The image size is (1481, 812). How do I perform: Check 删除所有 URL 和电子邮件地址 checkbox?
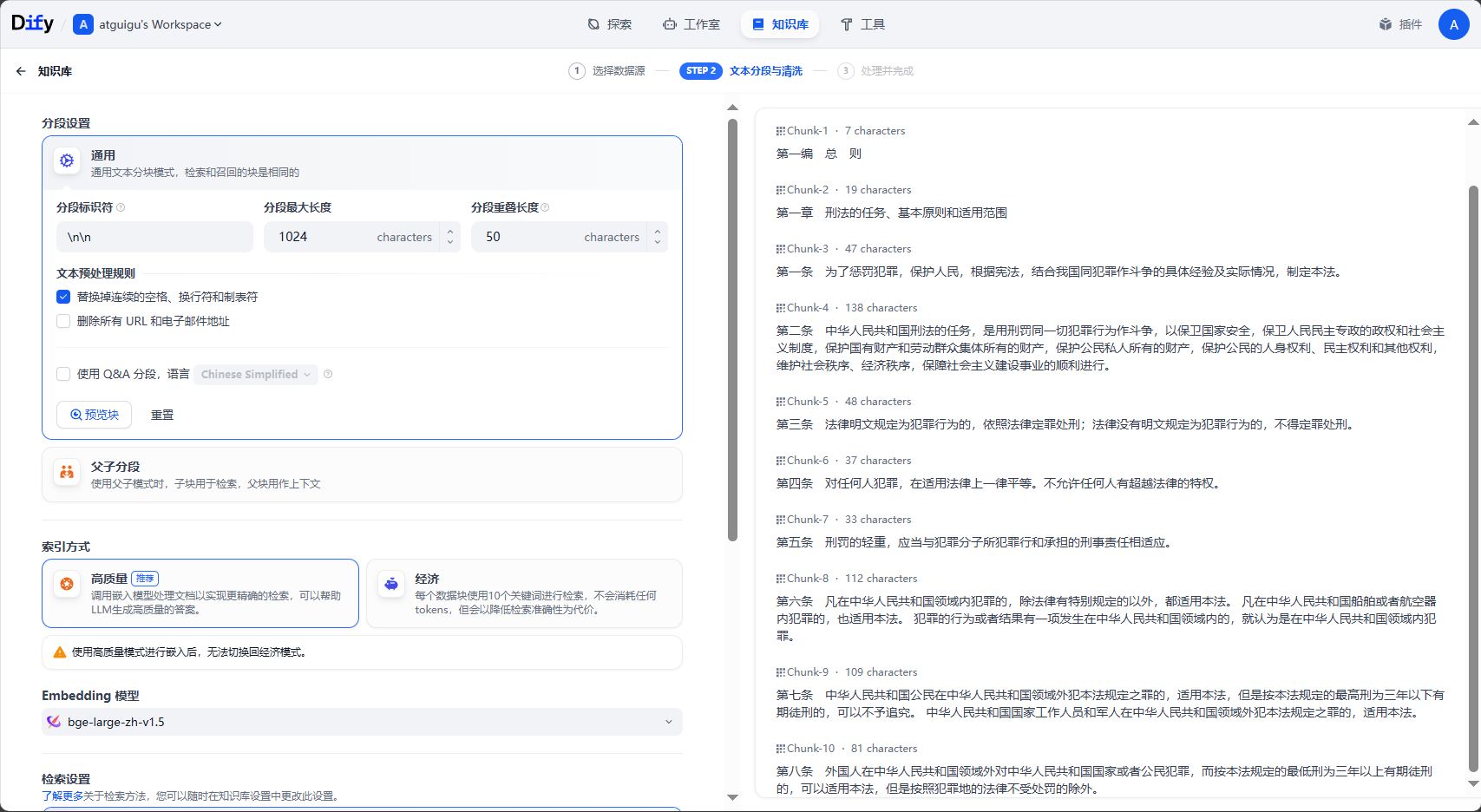[x=63, y=321]
